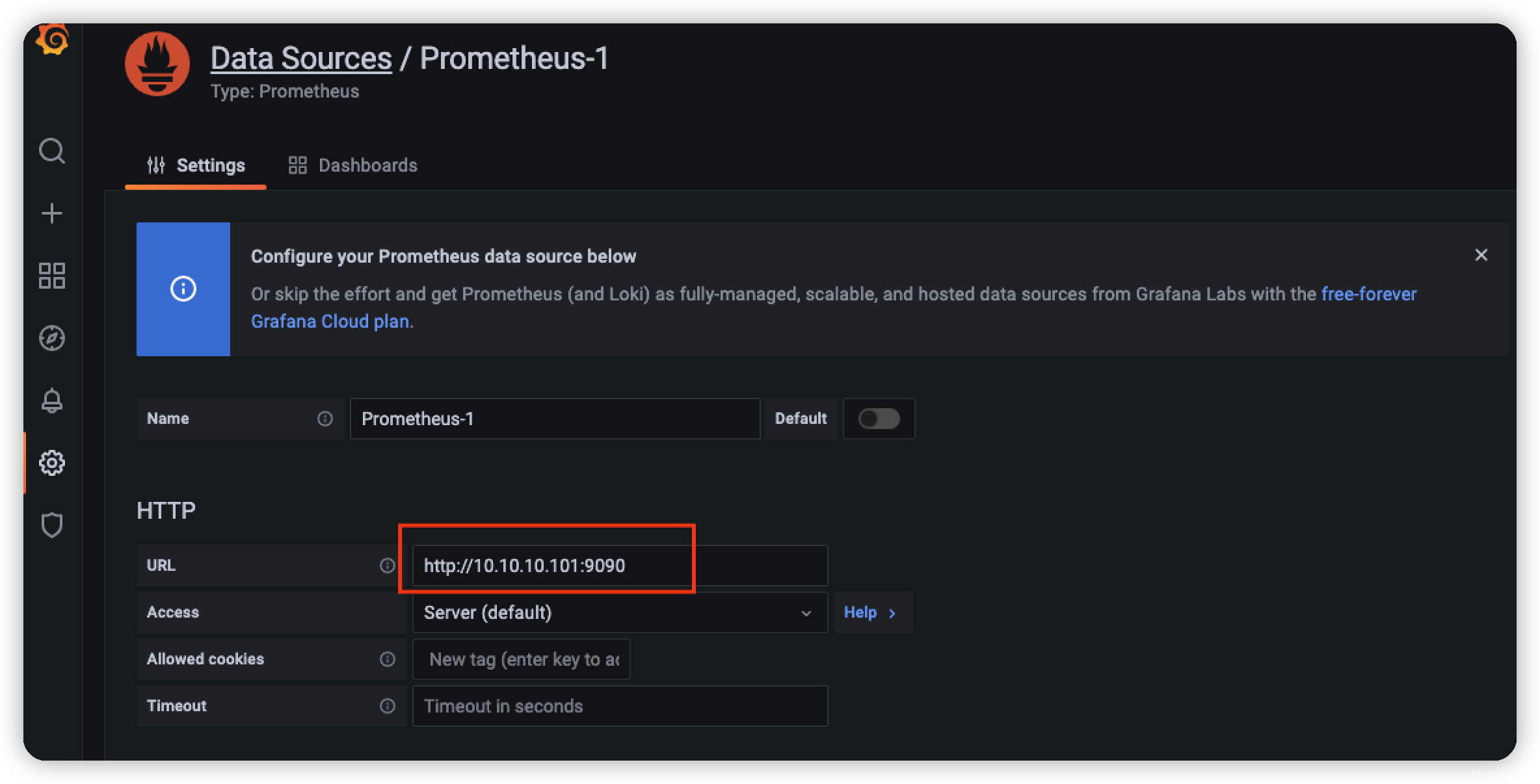Open Alerting bell icon
This screenshot has height=784, width=1540.
[x=52, y=400]
